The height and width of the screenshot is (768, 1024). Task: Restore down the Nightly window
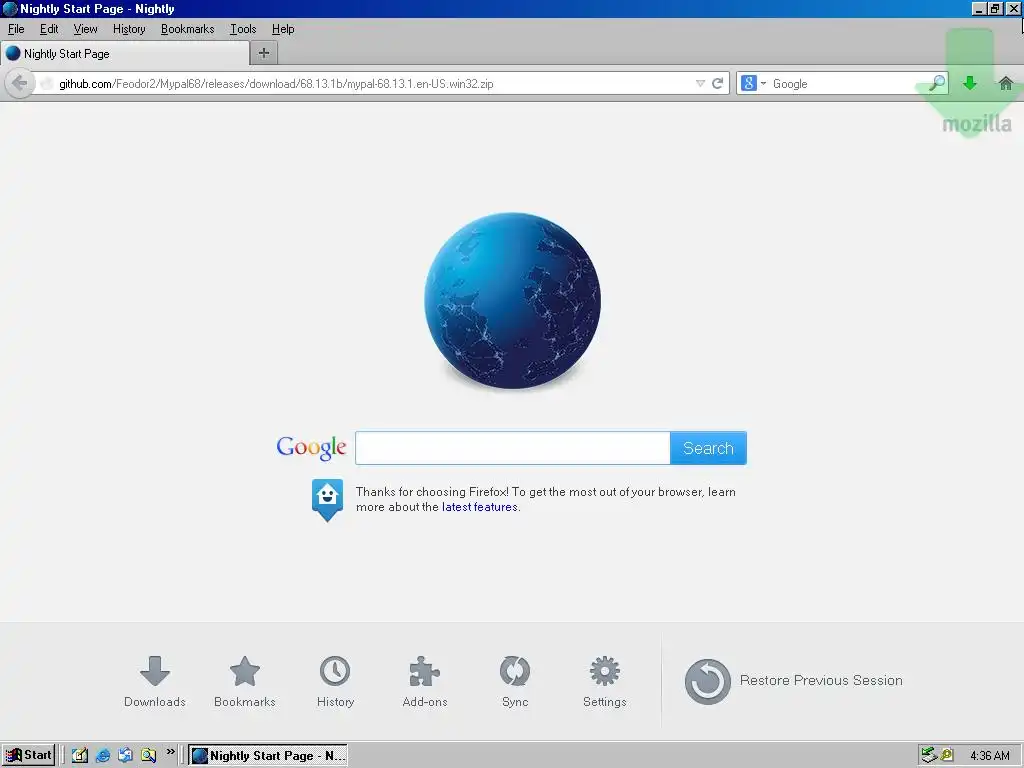pyautogui.click(x=995, y=8)
